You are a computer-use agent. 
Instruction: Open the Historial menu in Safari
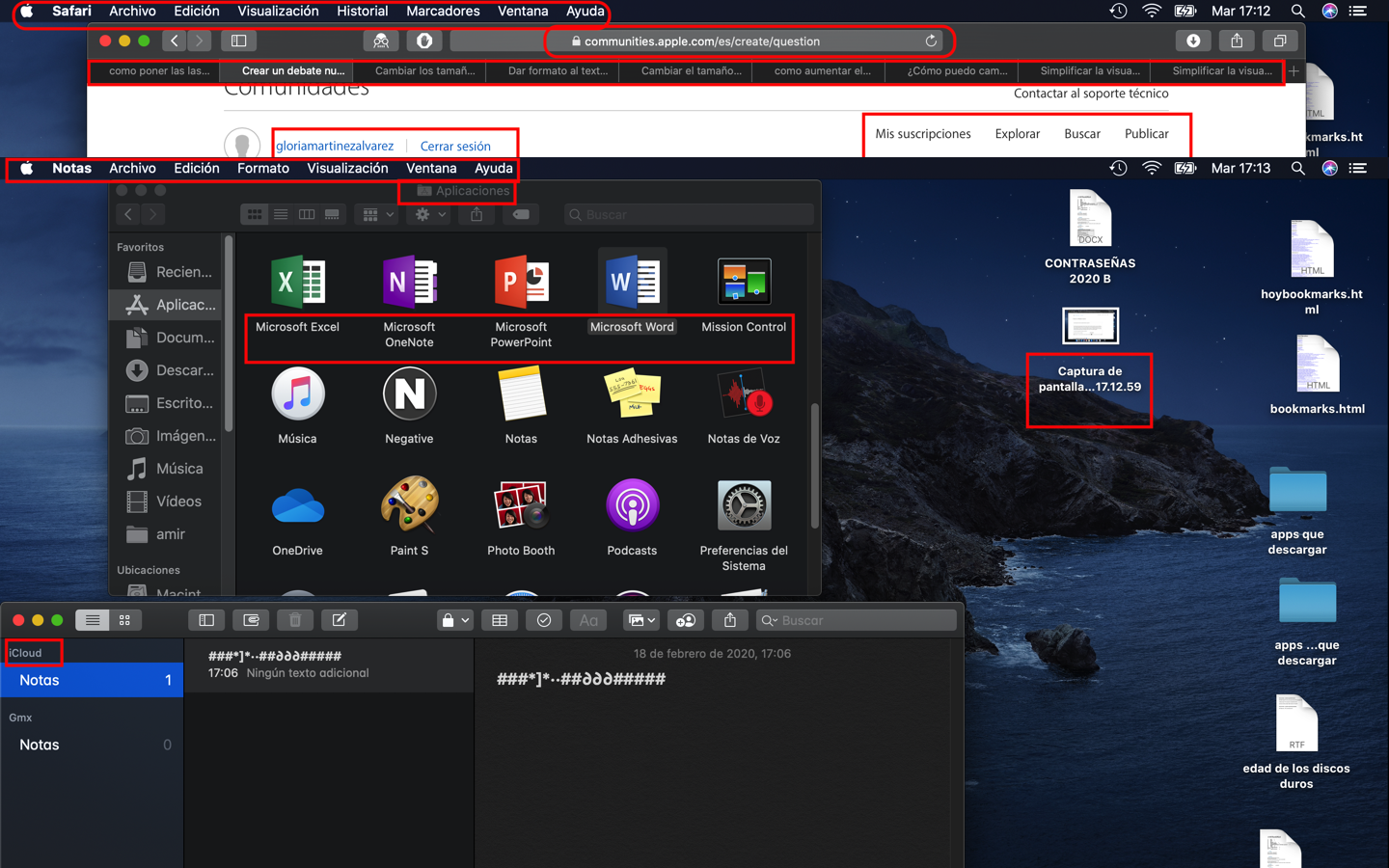pos(363,11)
